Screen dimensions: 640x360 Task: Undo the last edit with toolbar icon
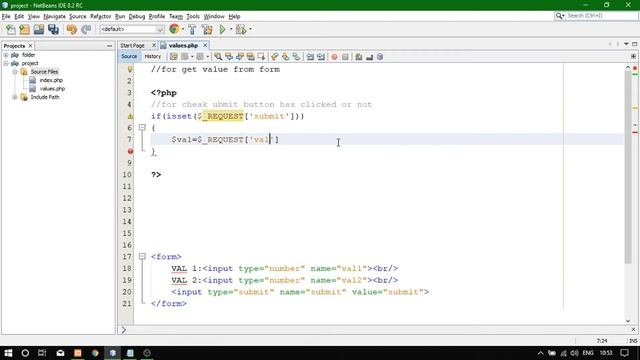(71, 29)
